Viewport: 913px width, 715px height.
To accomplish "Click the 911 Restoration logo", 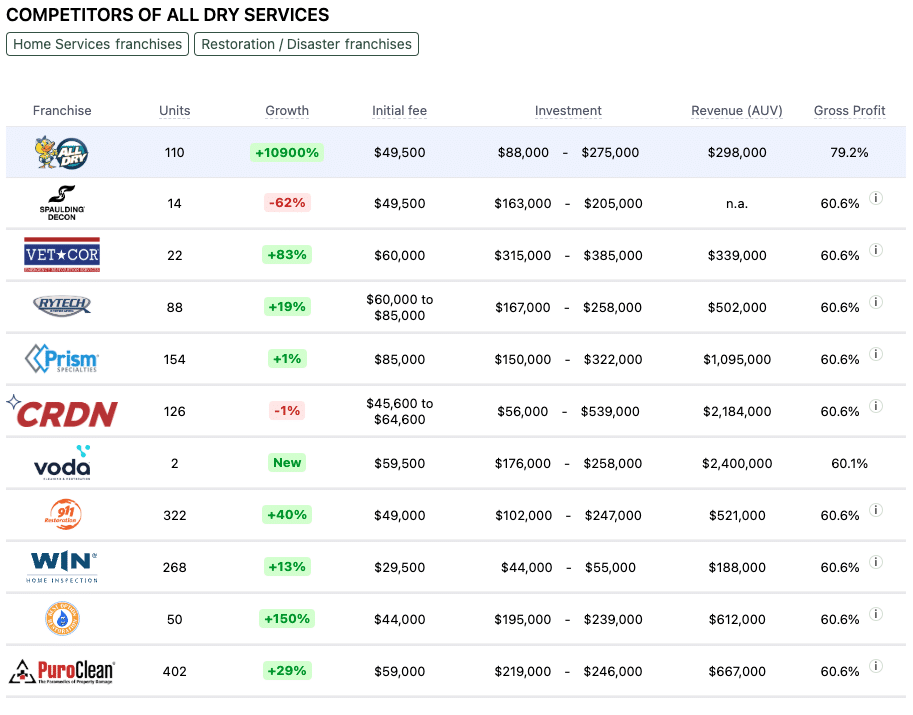I will coord(62,515).
